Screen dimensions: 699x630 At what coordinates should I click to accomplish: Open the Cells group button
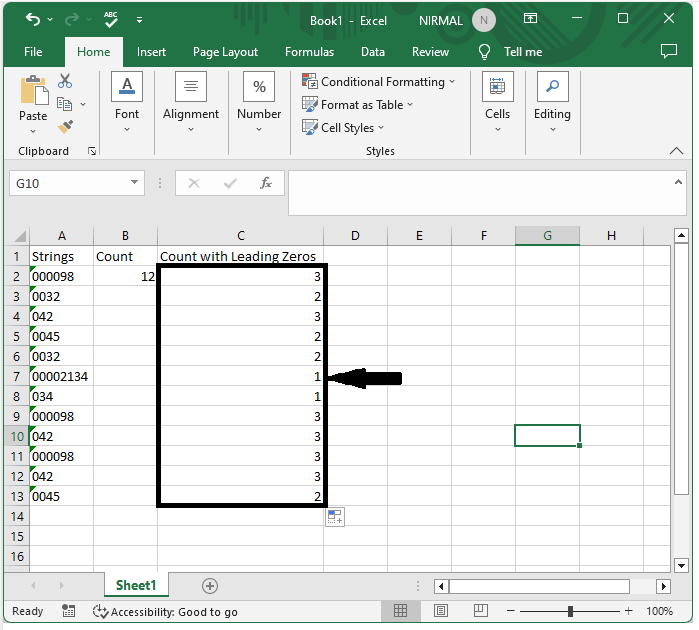click(498, 103)
